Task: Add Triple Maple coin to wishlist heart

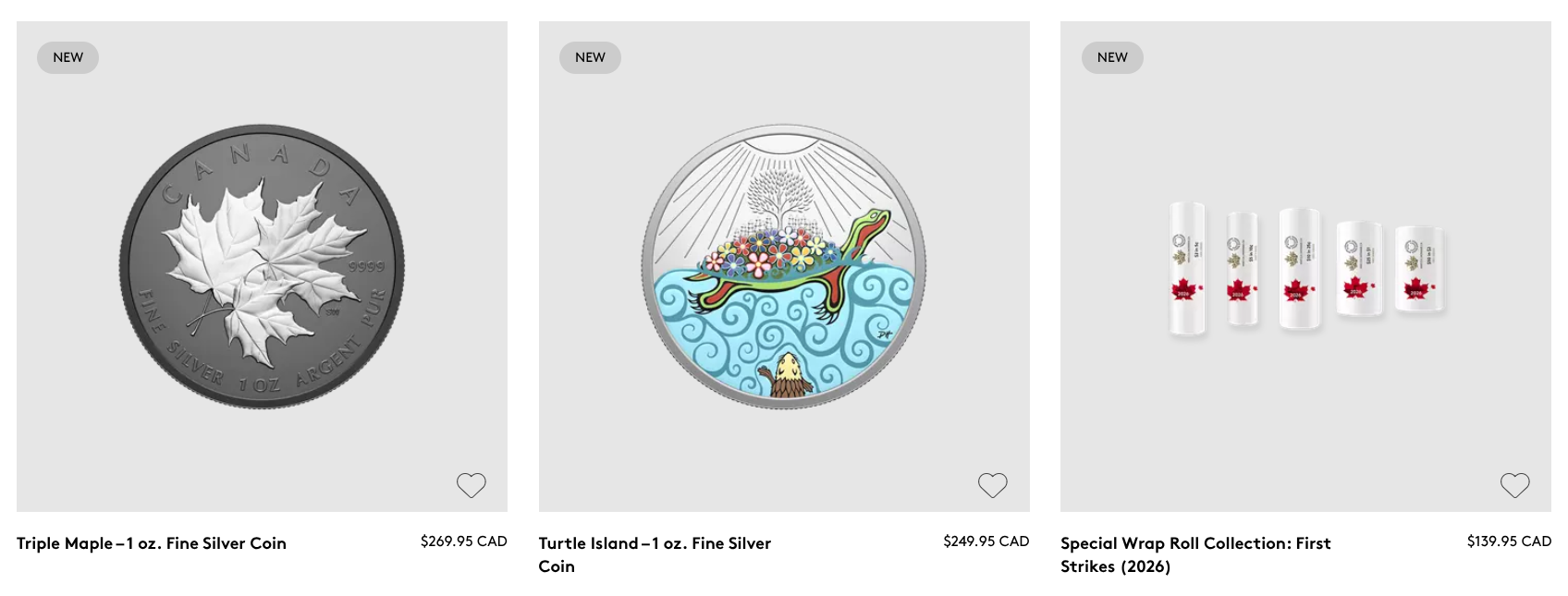Action: pyautogui.click(x=471, y=485)
